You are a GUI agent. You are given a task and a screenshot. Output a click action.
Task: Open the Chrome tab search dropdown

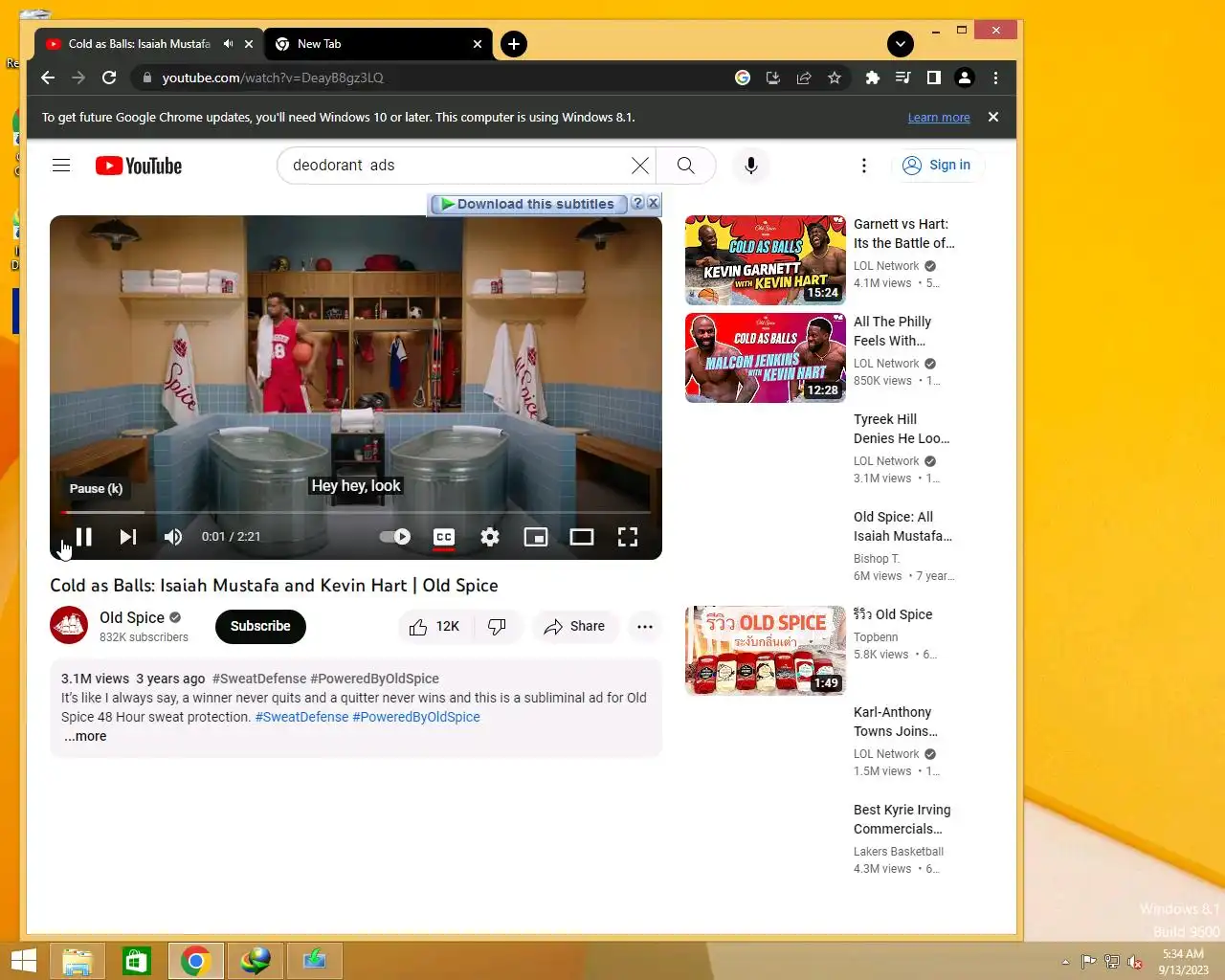(x=900, y=43)
